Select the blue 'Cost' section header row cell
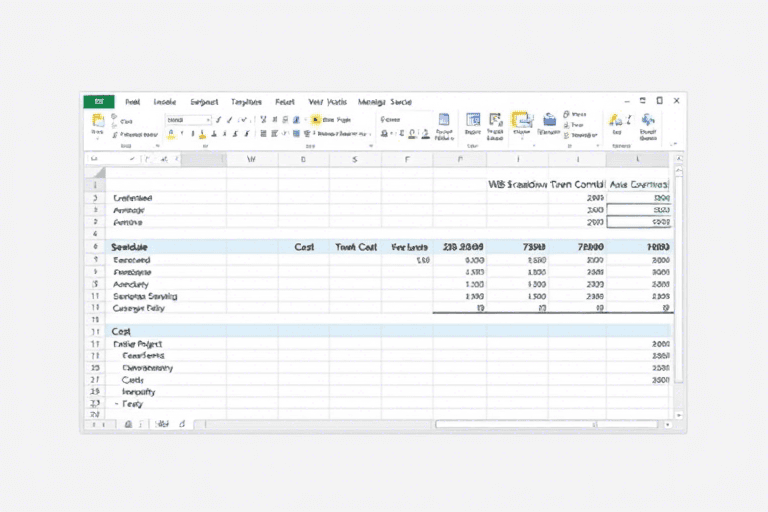The width and height of the screenshot is (768, 512). pos(122,330)
